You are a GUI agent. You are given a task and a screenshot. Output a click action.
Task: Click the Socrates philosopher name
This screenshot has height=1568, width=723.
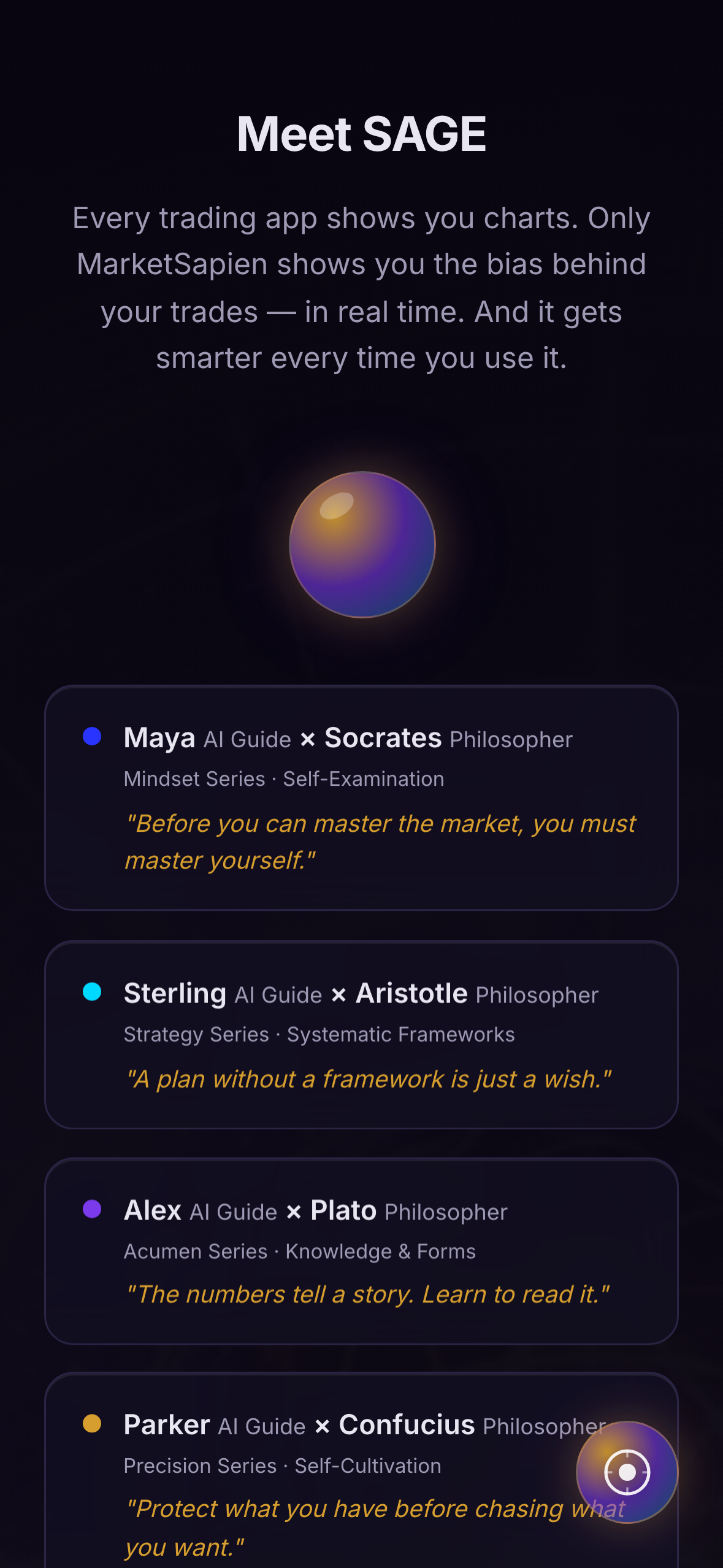tap(383, 738)
